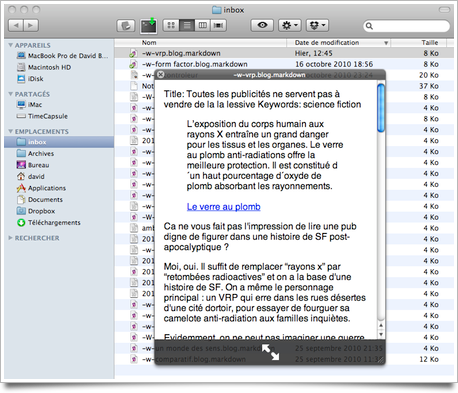
Task: Open Bureau in sidebar
Action: coord(59,165)
